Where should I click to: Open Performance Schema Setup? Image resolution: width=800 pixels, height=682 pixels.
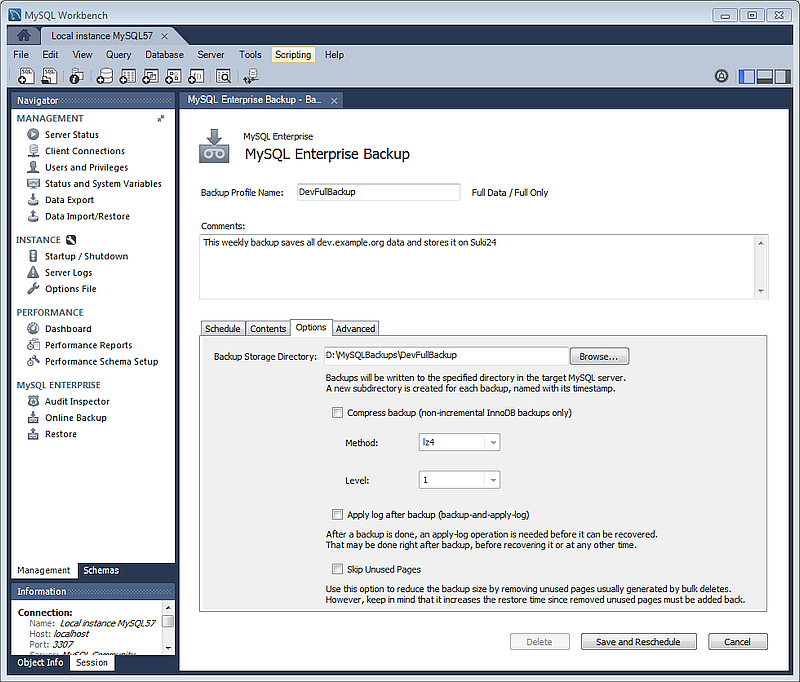(x=102, y=361)
